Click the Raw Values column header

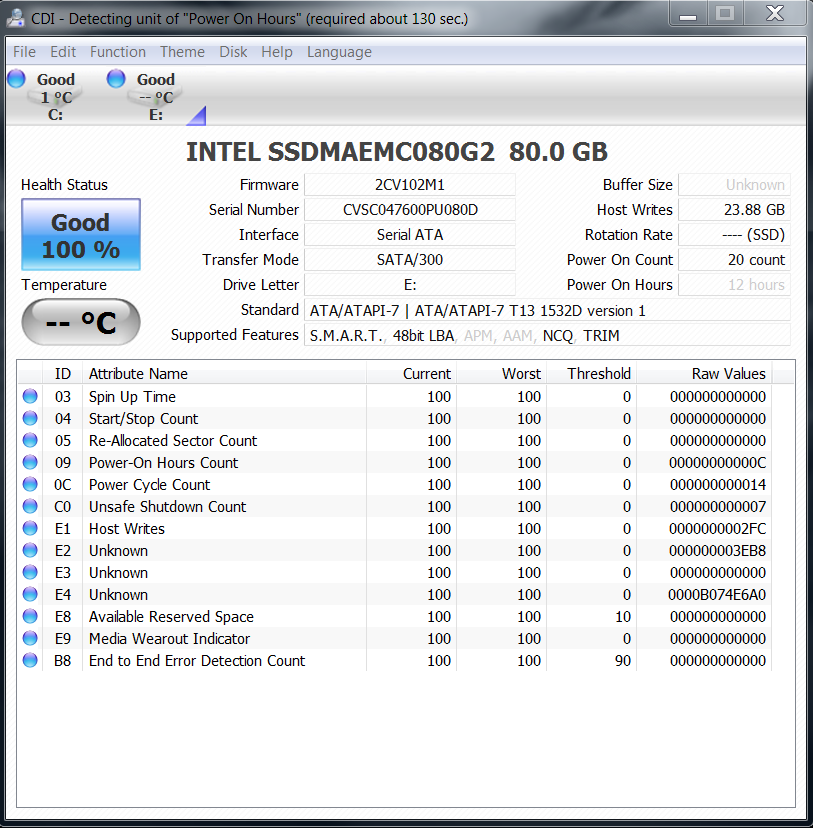(728, 374)
